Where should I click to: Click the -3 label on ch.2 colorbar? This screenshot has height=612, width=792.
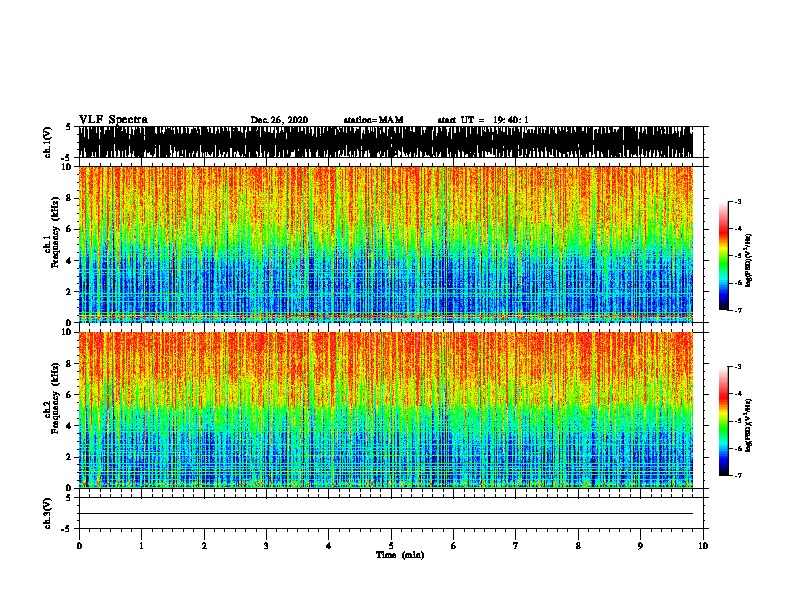[737, 367]
